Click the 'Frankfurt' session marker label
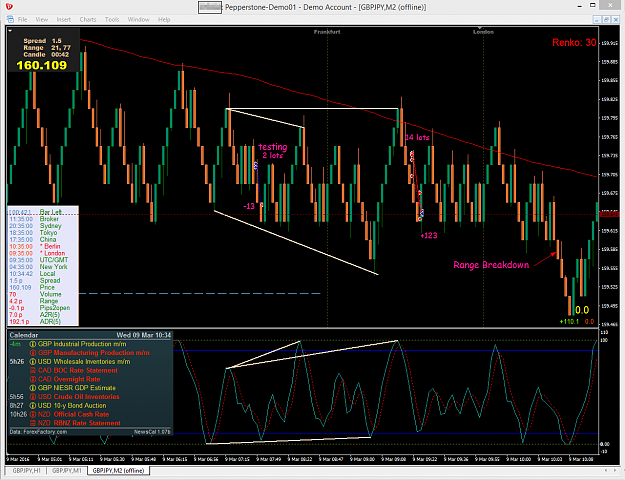 327,32
